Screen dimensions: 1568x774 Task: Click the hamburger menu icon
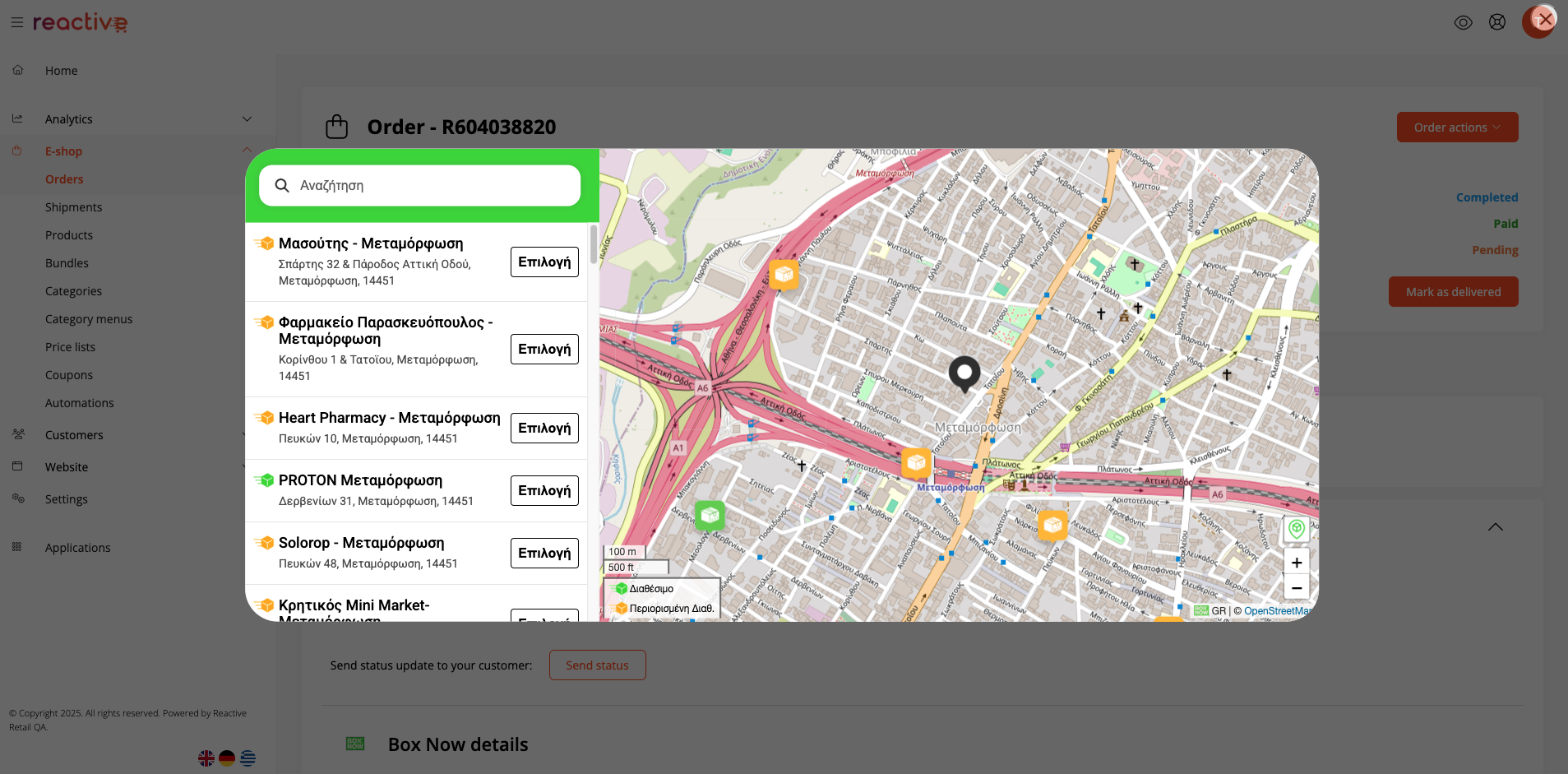(x=16, y=23)
